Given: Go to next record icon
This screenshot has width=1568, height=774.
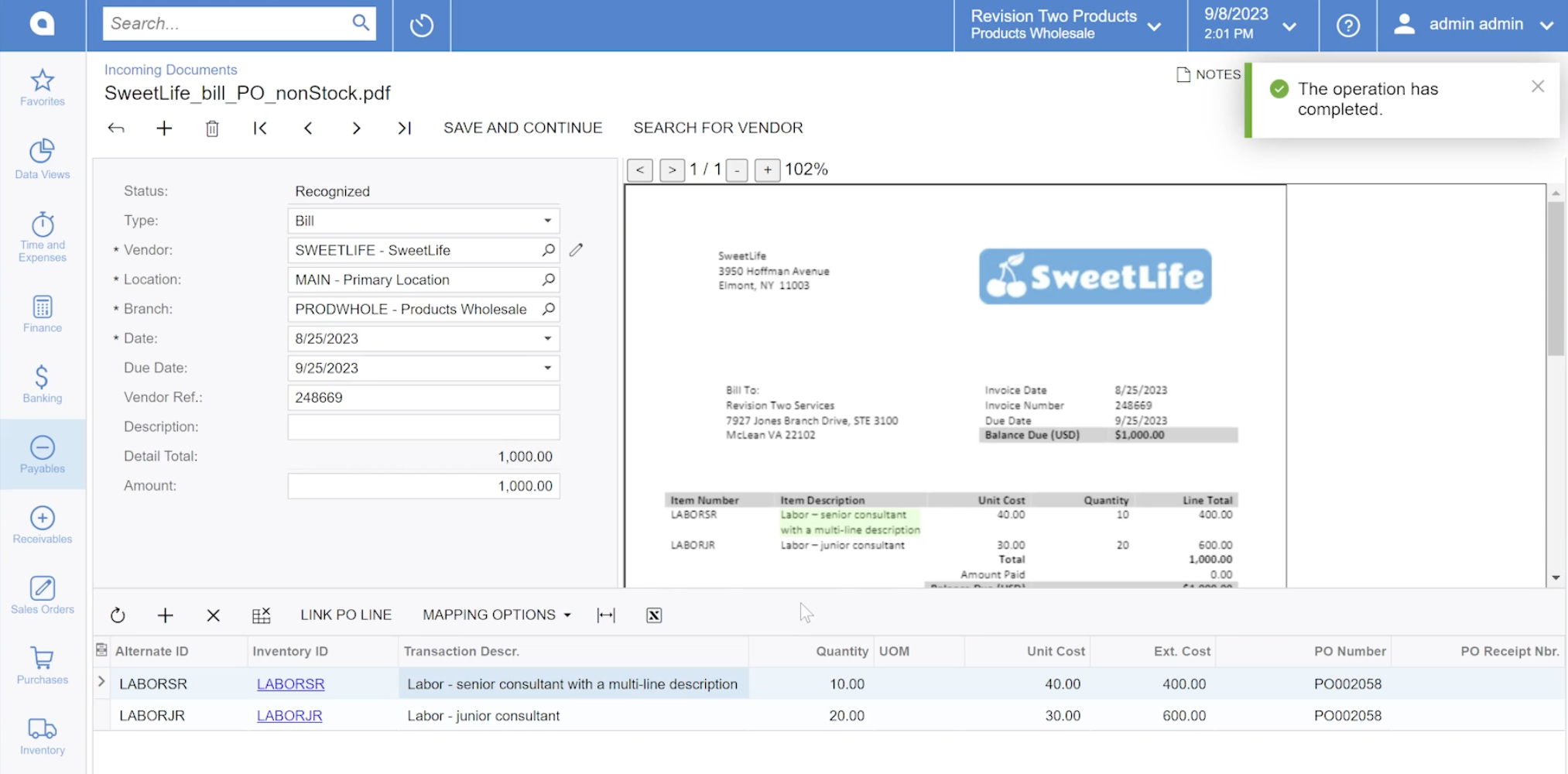Looking at the screenshot, I should 356,128.
